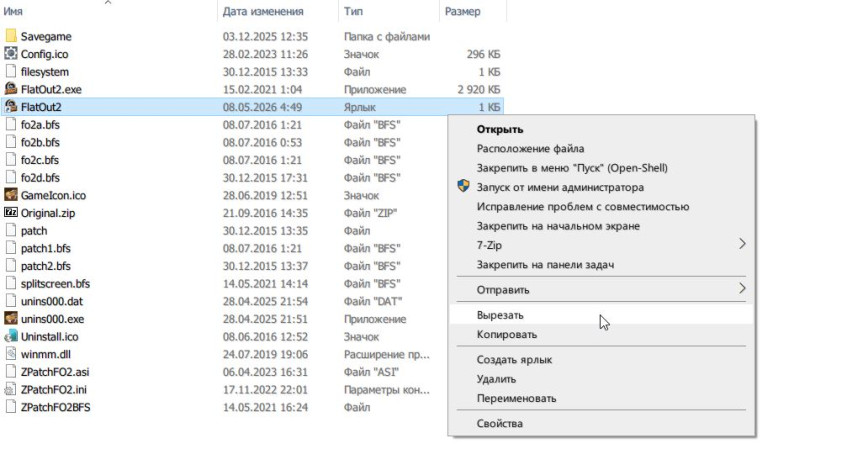
Task: Click the Uninstall.ico file icon
Action: point(11,336)
